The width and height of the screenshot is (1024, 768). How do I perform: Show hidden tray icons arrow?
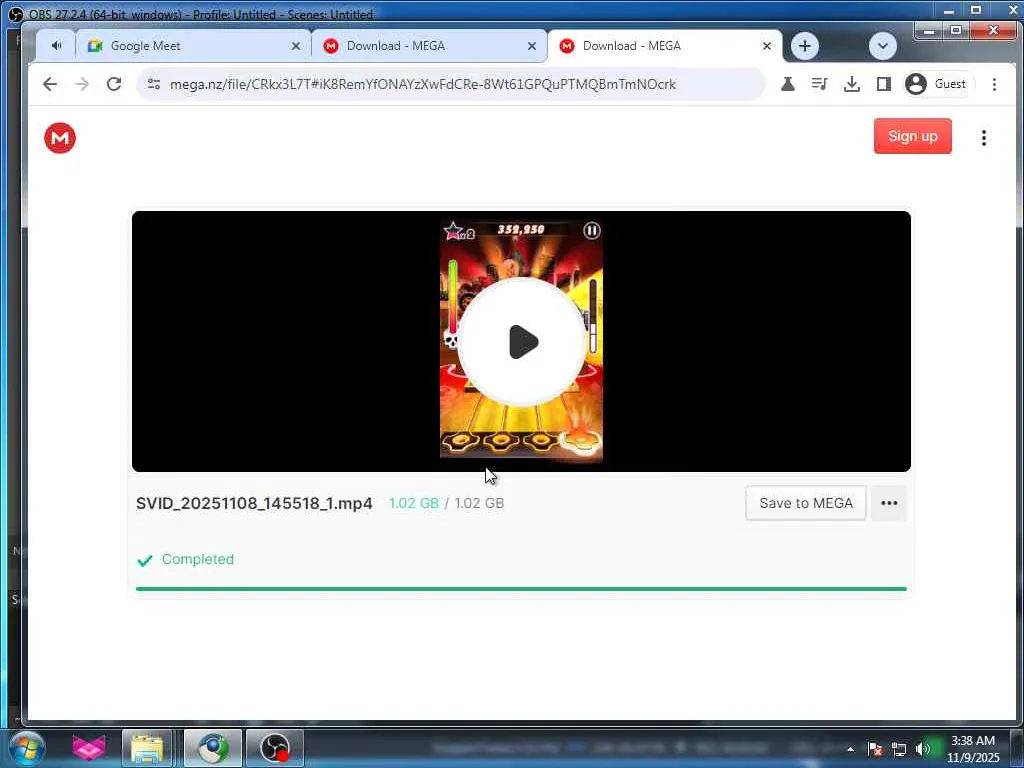tap(850, 749)
